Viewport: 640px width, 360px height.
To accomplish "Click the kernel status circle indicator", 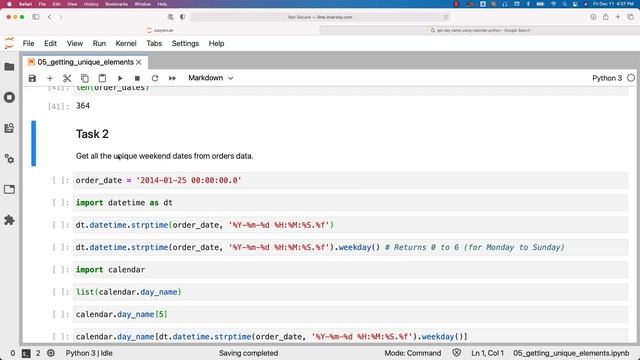I will click(x=631, y=78).
